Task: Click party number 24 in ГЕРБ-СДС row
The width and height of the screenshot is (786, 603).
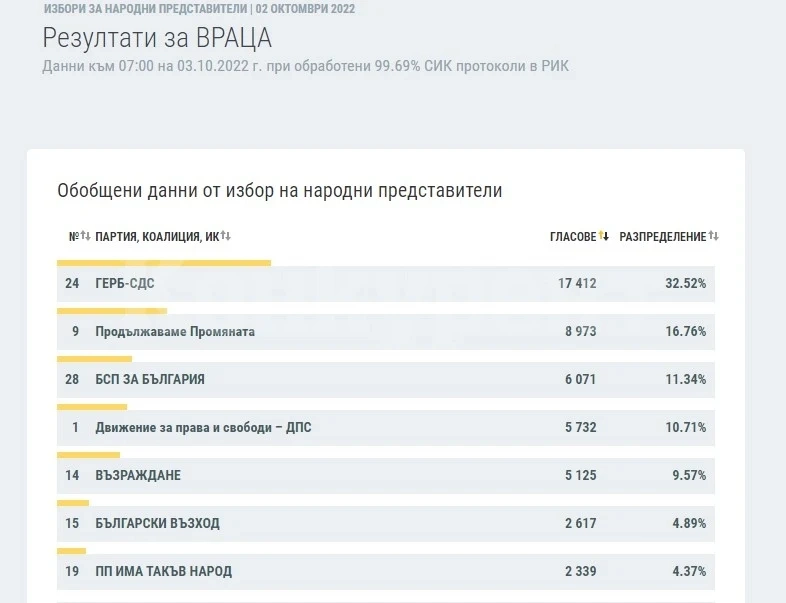Action: pos(72,283)
